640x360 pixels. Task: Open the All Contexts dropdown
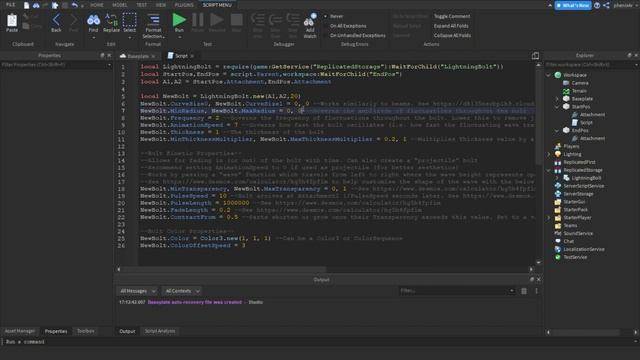(182, 291)
